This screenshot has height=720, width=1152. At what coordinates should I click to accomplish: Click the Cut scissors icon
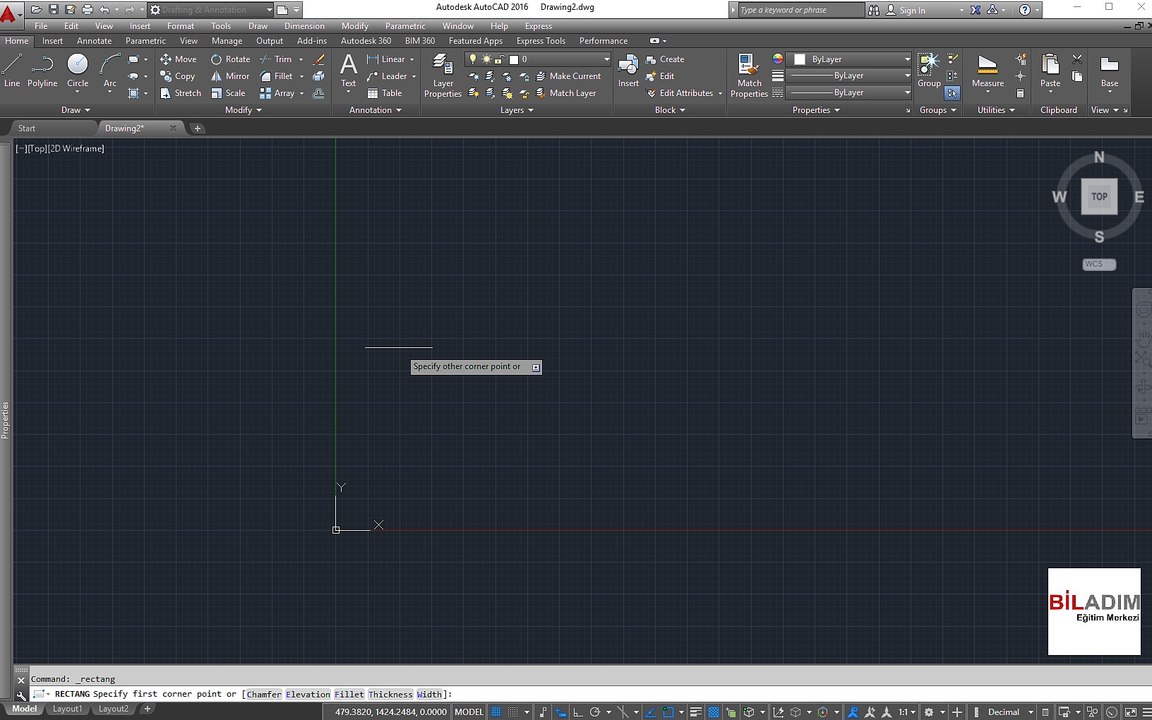(1077, 59)
